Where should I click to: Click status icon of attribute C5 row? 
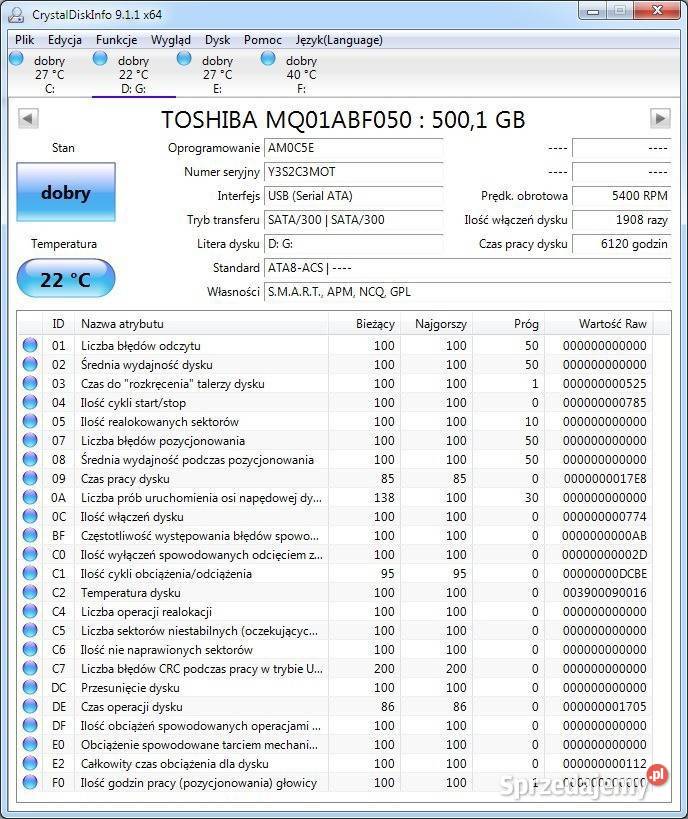click(x=30, y=630)
